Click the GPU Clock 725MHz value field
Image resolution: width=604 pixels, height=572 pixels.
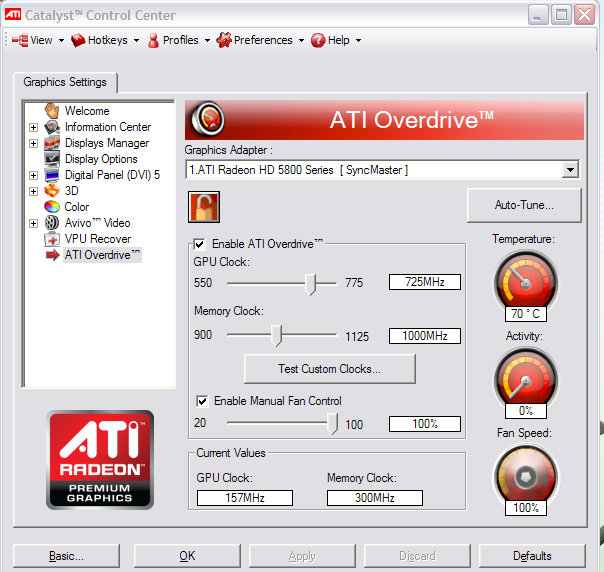click(x=425, y=283)
